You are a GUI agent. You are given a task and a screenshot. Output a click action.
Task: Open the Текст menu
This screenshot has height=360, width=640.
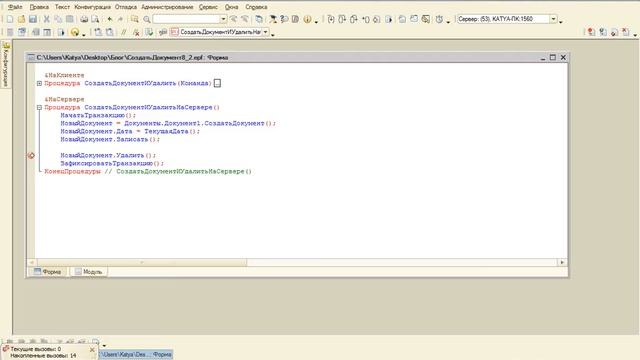pyautogui.click(x=62, y=7)
